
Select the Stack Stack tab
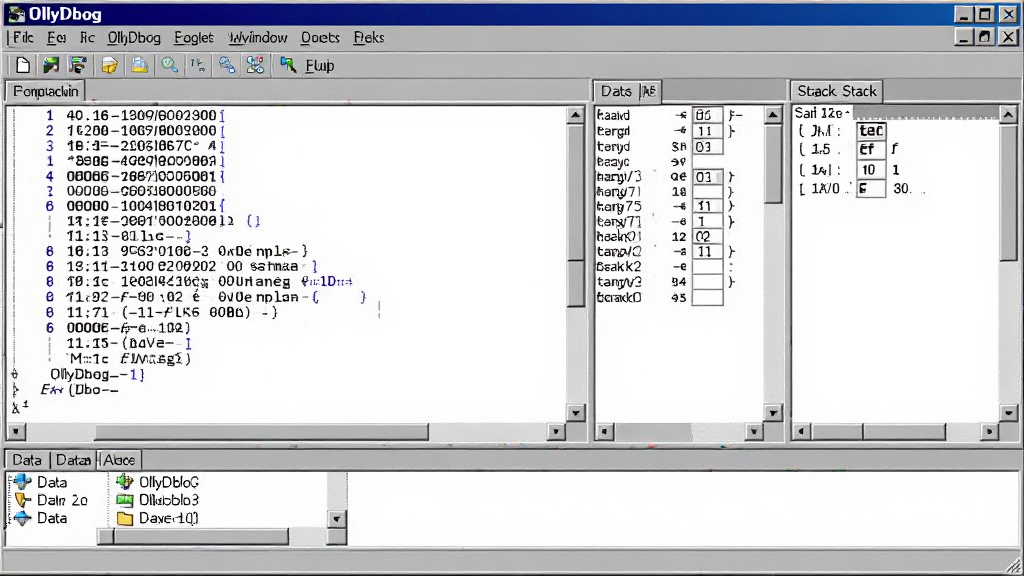tap(837, 91)
